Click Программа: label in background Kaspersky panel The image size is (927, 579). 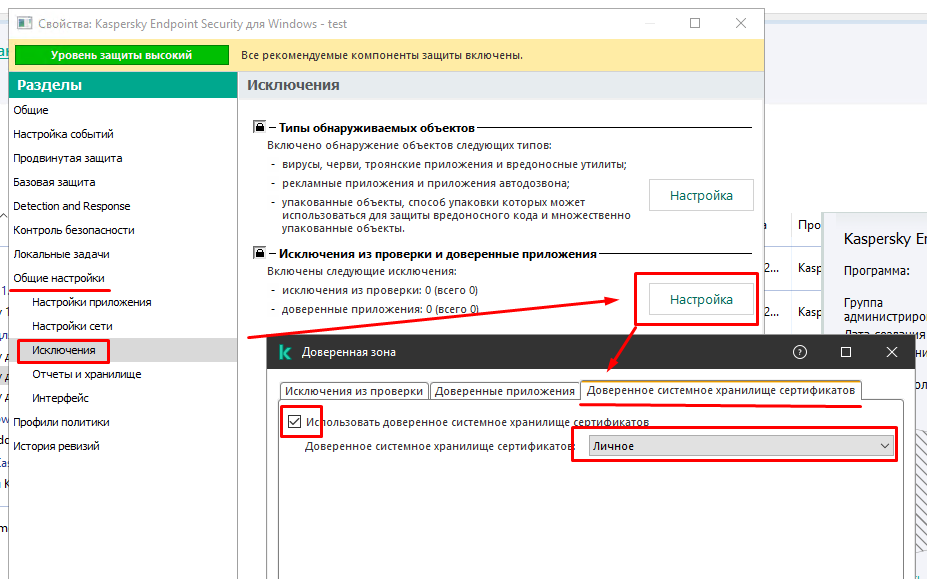pos(876,271)
